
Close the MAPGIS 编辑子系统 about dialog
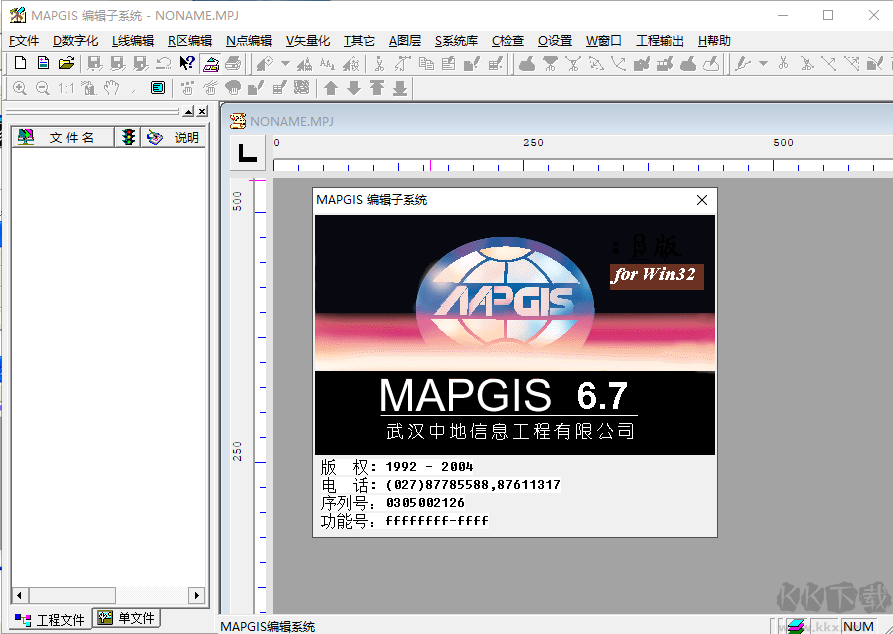click(x=702, y=200)
